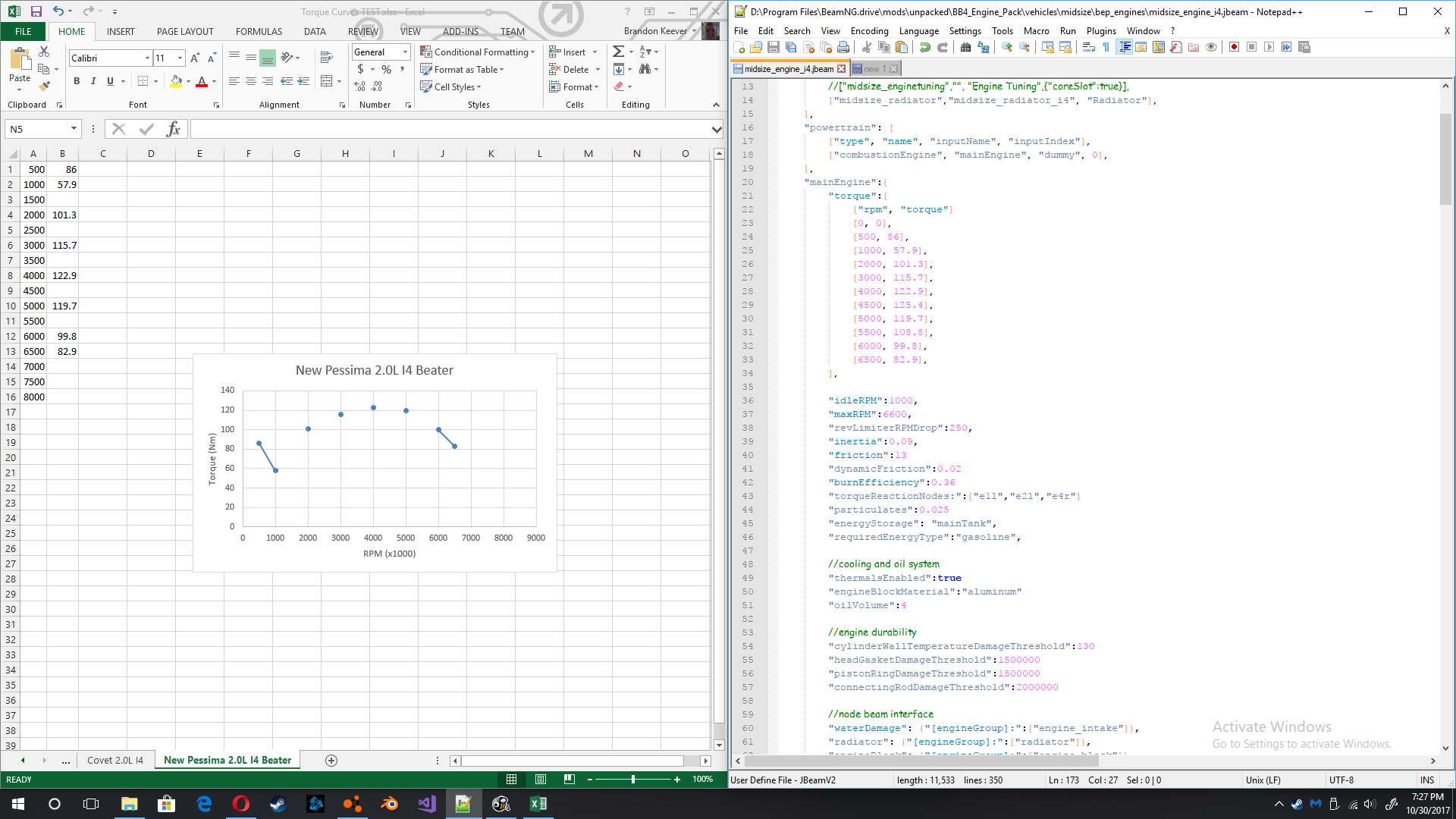Click the Save icon in Notepad++ toolbar
The width and height of the screenshot is (1456, 819).
point(773,47)
